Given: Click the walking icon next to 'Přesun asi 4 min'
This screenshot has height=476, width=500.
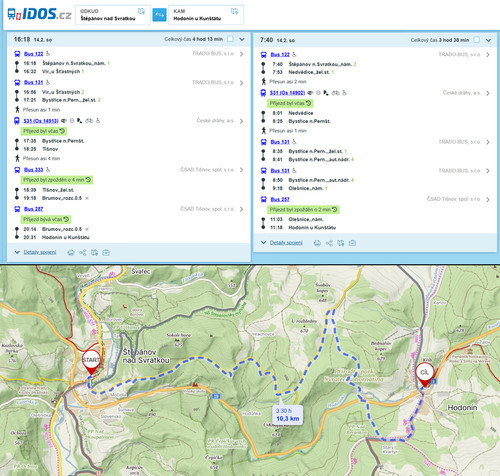Looking at the screenshot, I should (x=17, y=158).
